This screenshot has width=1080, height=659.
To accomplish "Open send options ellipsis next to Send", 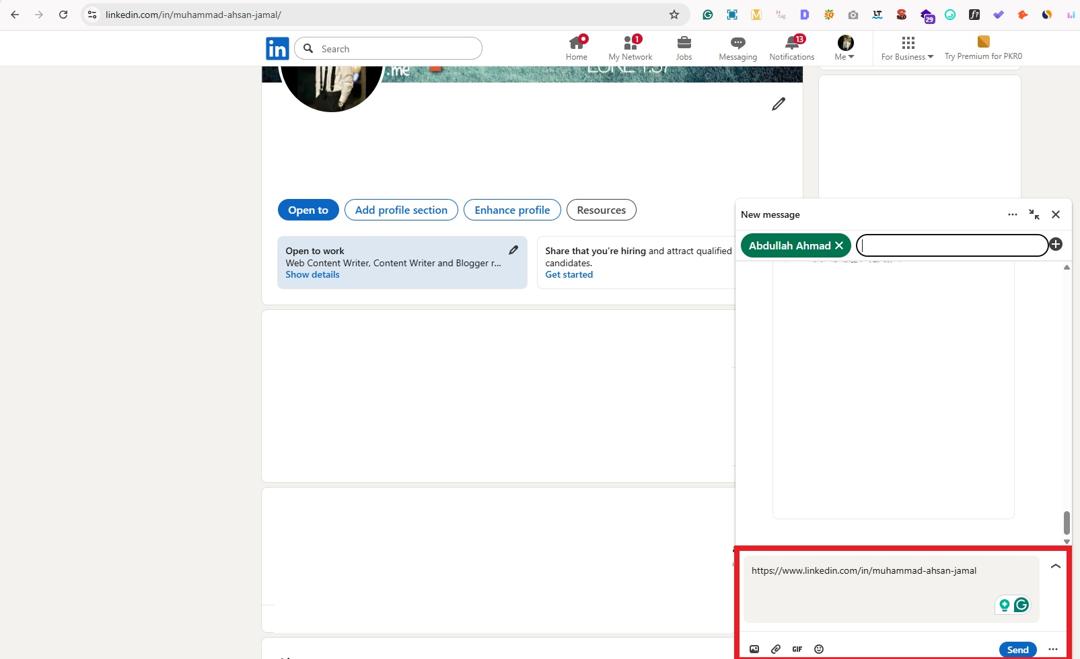I will [1053, 649].
